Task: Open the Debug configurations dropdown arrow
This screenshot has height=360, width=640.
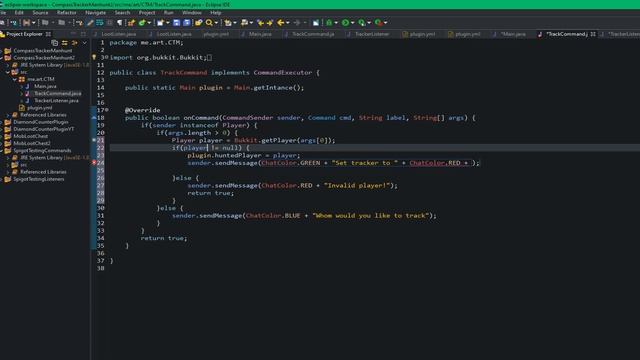Action: click(x=336, y=22)
